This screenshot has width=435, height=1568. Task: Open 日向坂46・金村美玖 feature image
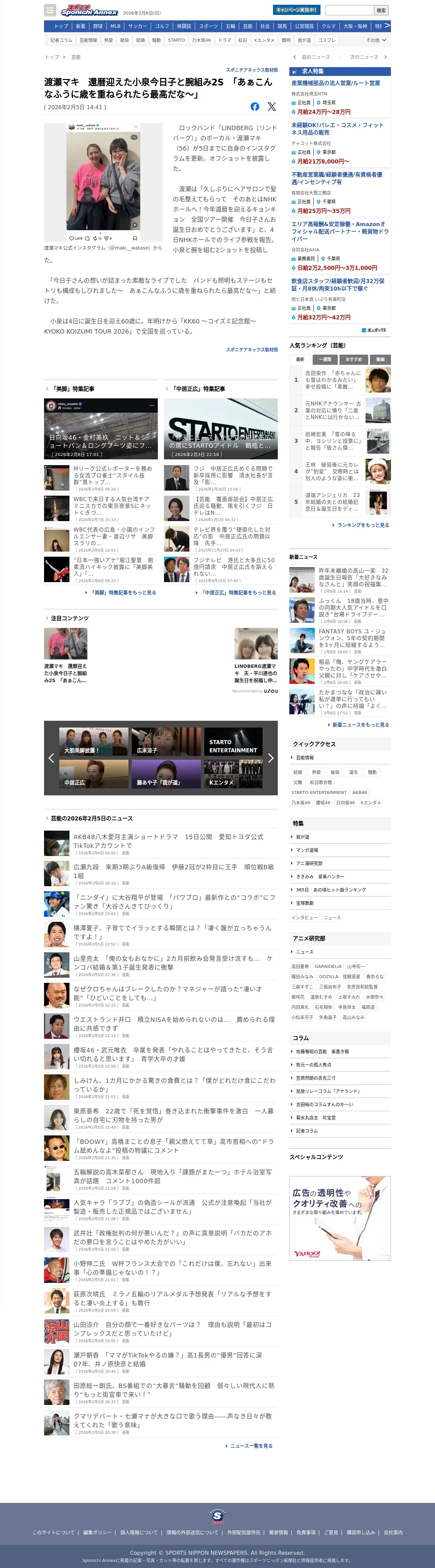click(x=101, y=429)
